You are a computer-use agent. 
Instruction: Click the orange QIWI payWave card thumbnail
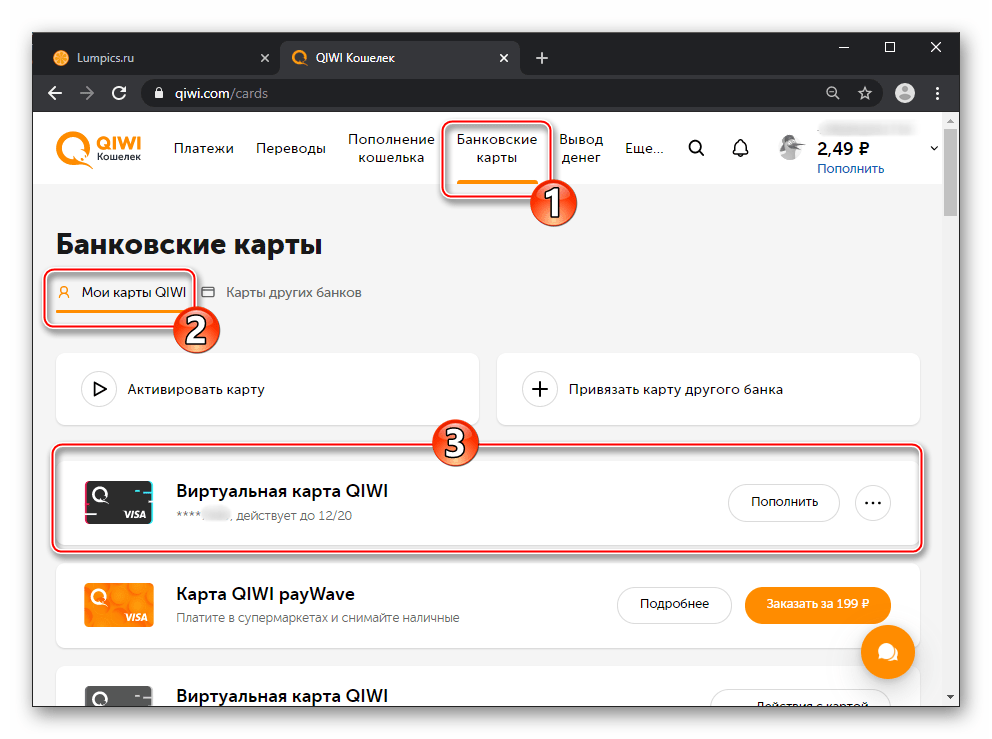click(x=119, y=605)
